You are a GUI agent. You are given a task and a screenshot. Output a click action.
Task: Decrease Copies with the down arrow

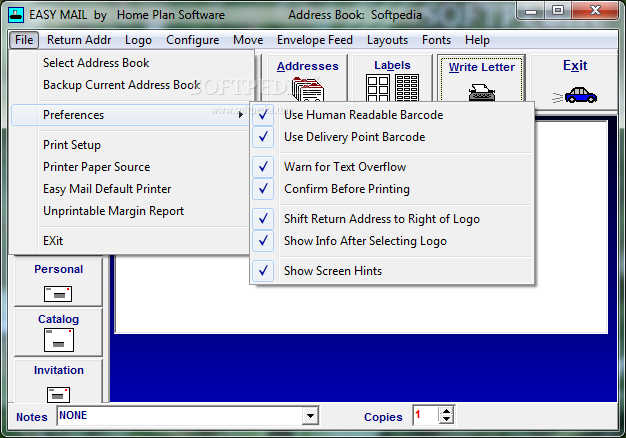coord(446,420)
